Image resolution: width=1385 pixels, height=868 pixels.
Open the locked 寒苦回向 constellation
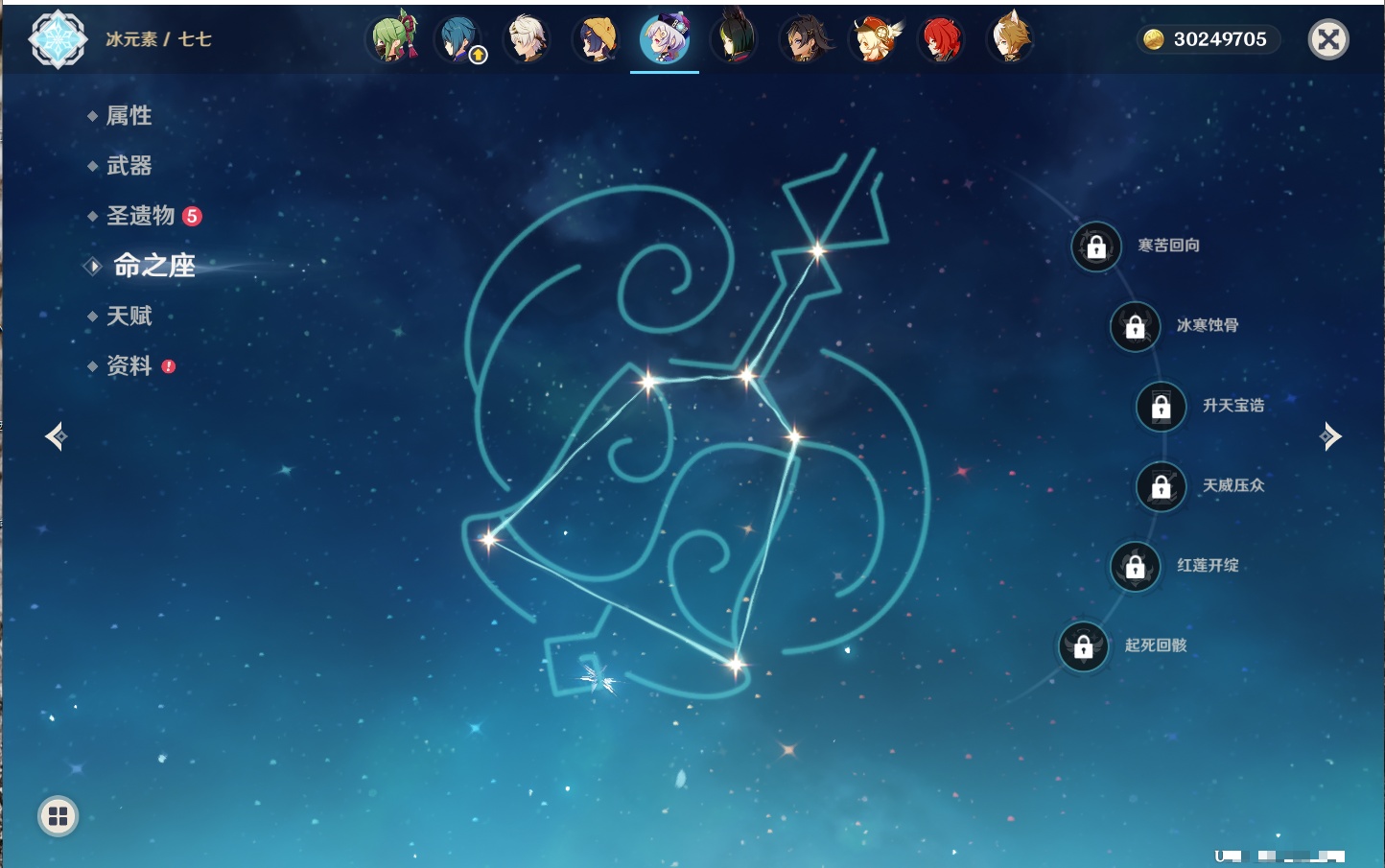[1096, 246]
